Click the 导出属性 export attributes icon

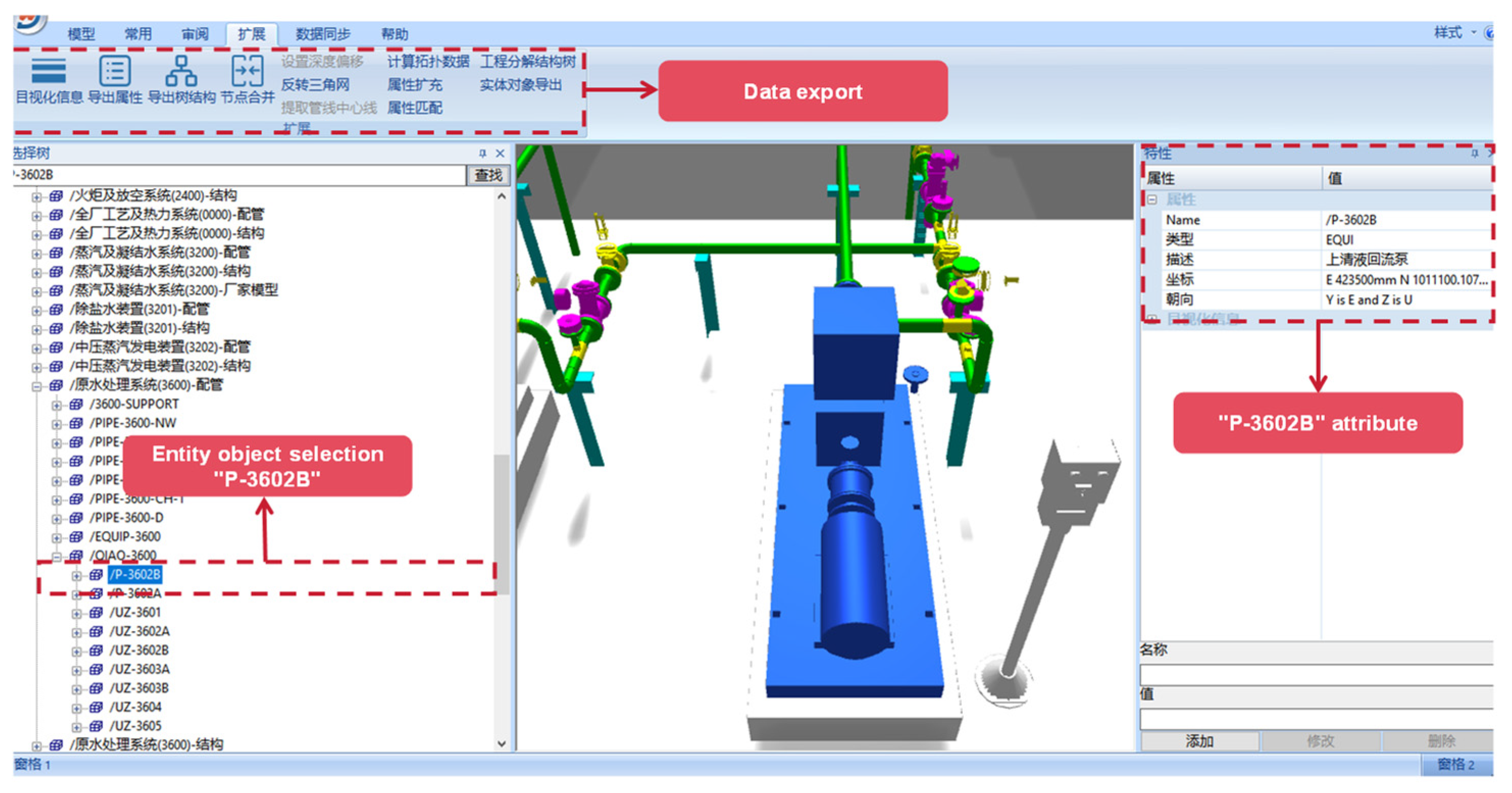[x=114, y=71]
